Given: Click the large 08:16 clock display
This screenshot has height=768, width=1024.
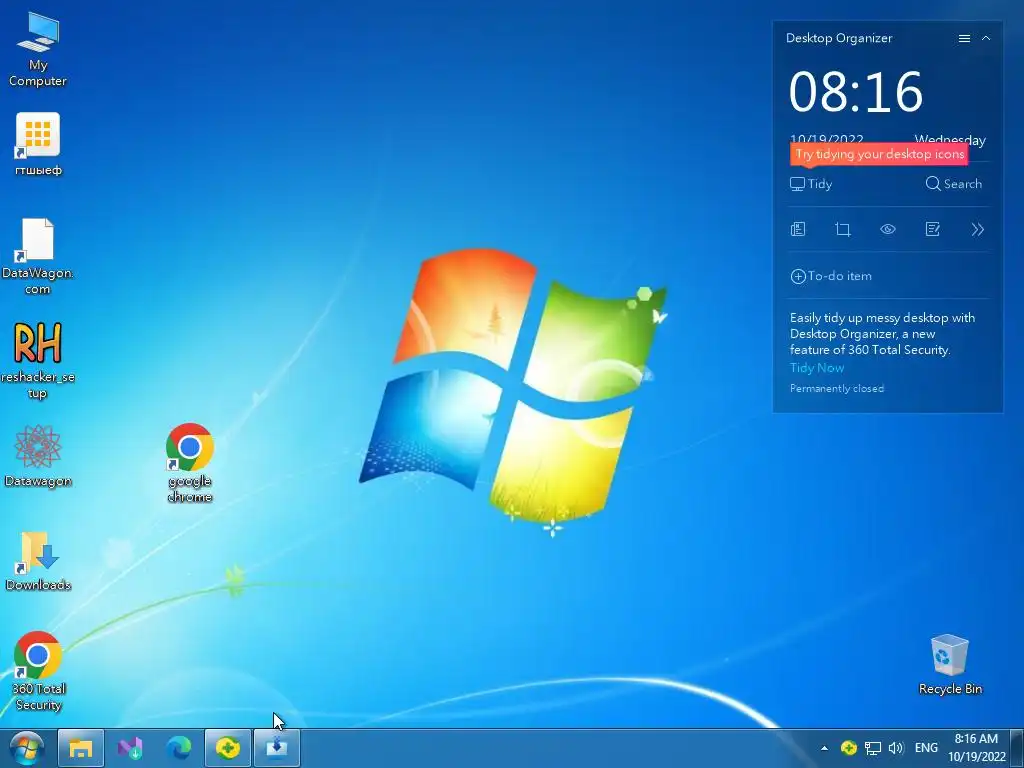Looking at the screenshot, I should [x=856, y=92].
